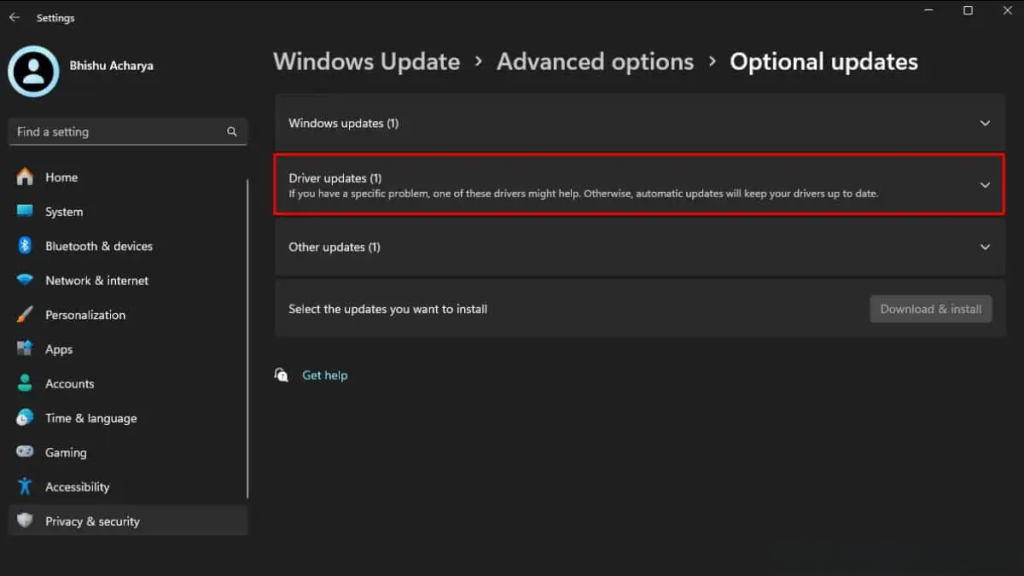The width and height of the screenshot is (1024, 576).
Task: Click the Accessibility figure icon
Action: coord(25,487)
